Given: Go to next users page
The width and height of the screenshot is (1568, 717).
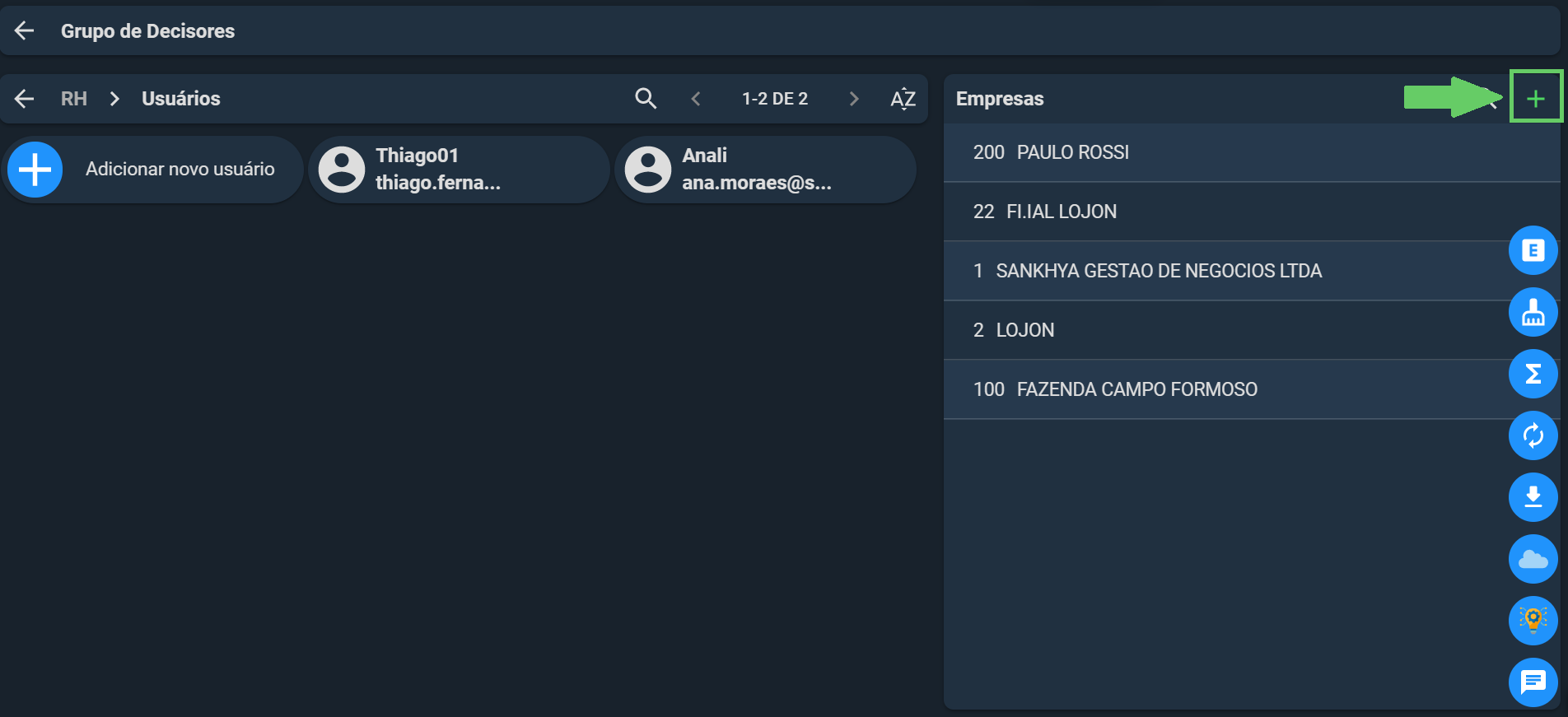Looking at the screenshot, I should pos(854,99).
